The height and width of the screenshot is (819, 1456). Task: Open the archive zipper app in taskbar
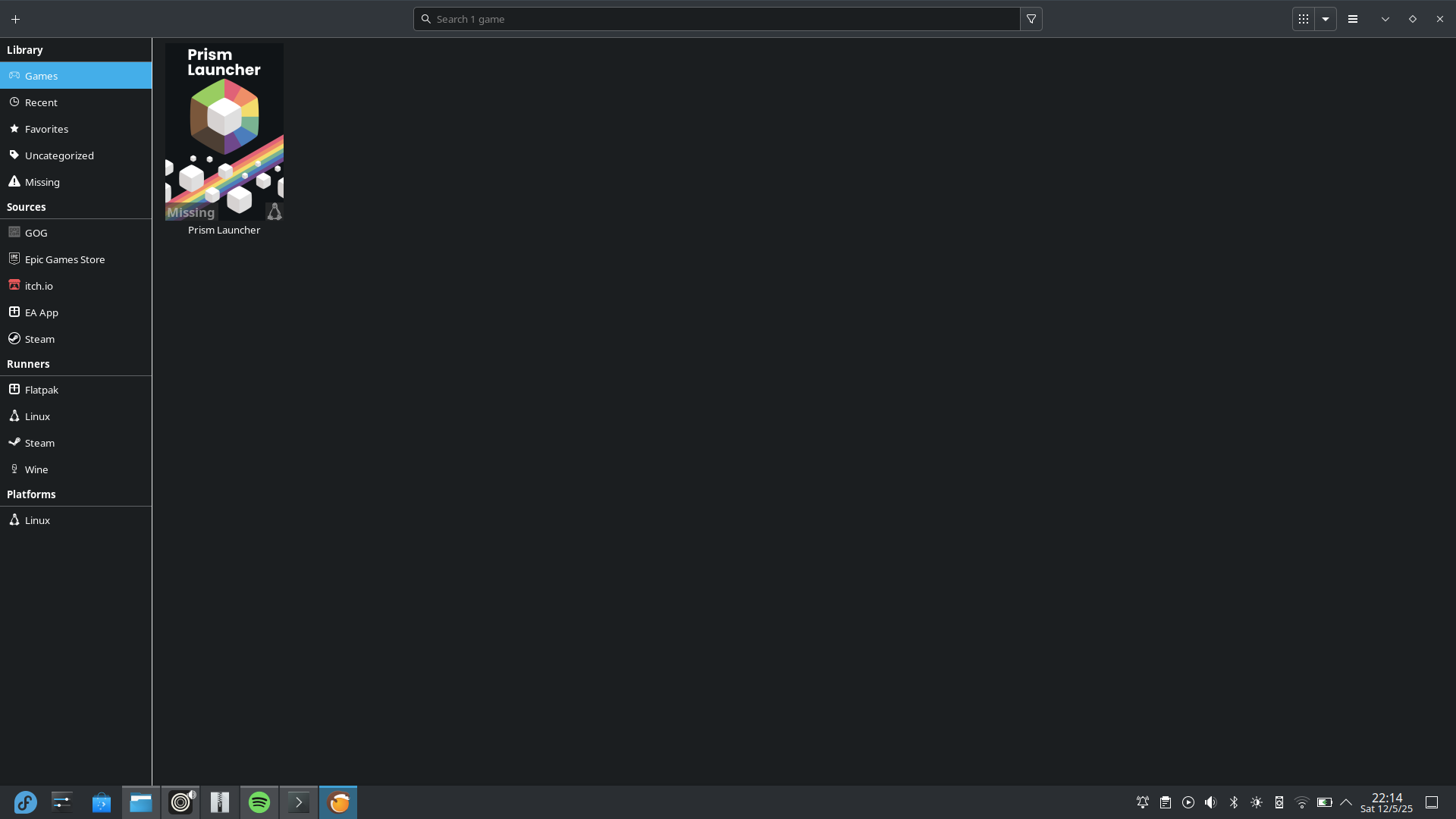(220, 802)
